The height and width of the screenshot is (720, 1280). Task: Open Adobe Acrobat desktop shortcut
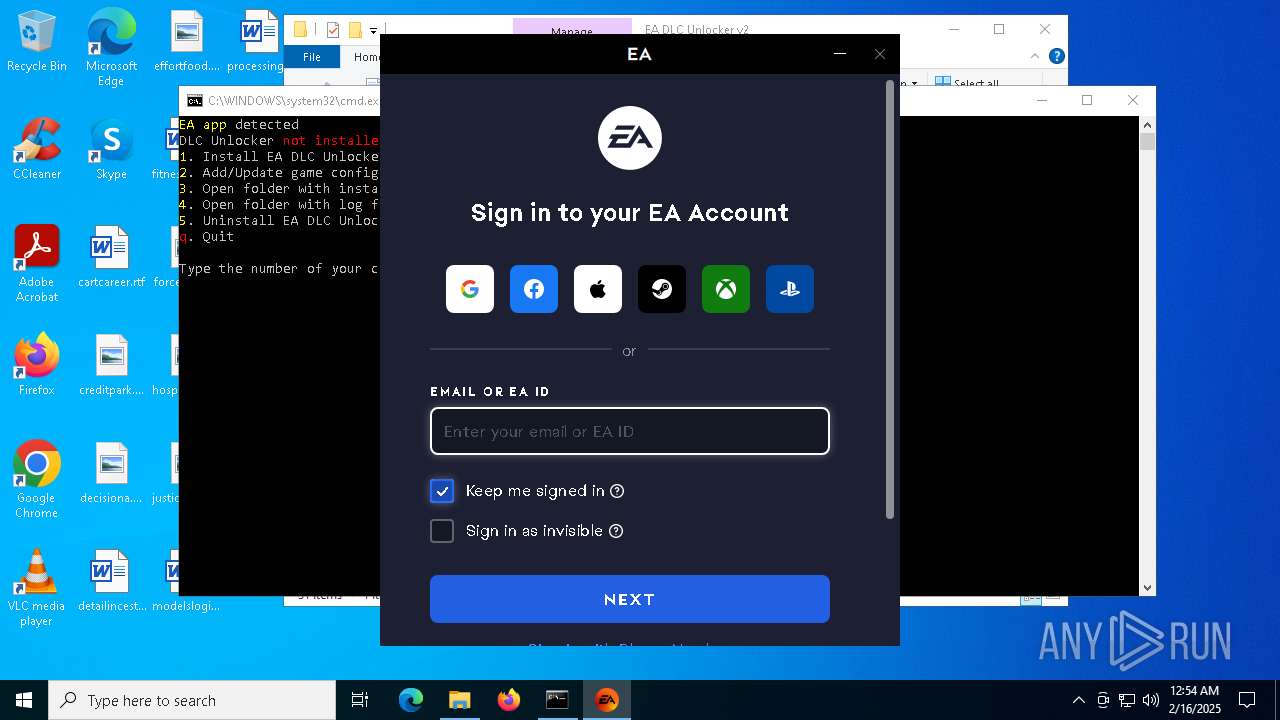37,263
